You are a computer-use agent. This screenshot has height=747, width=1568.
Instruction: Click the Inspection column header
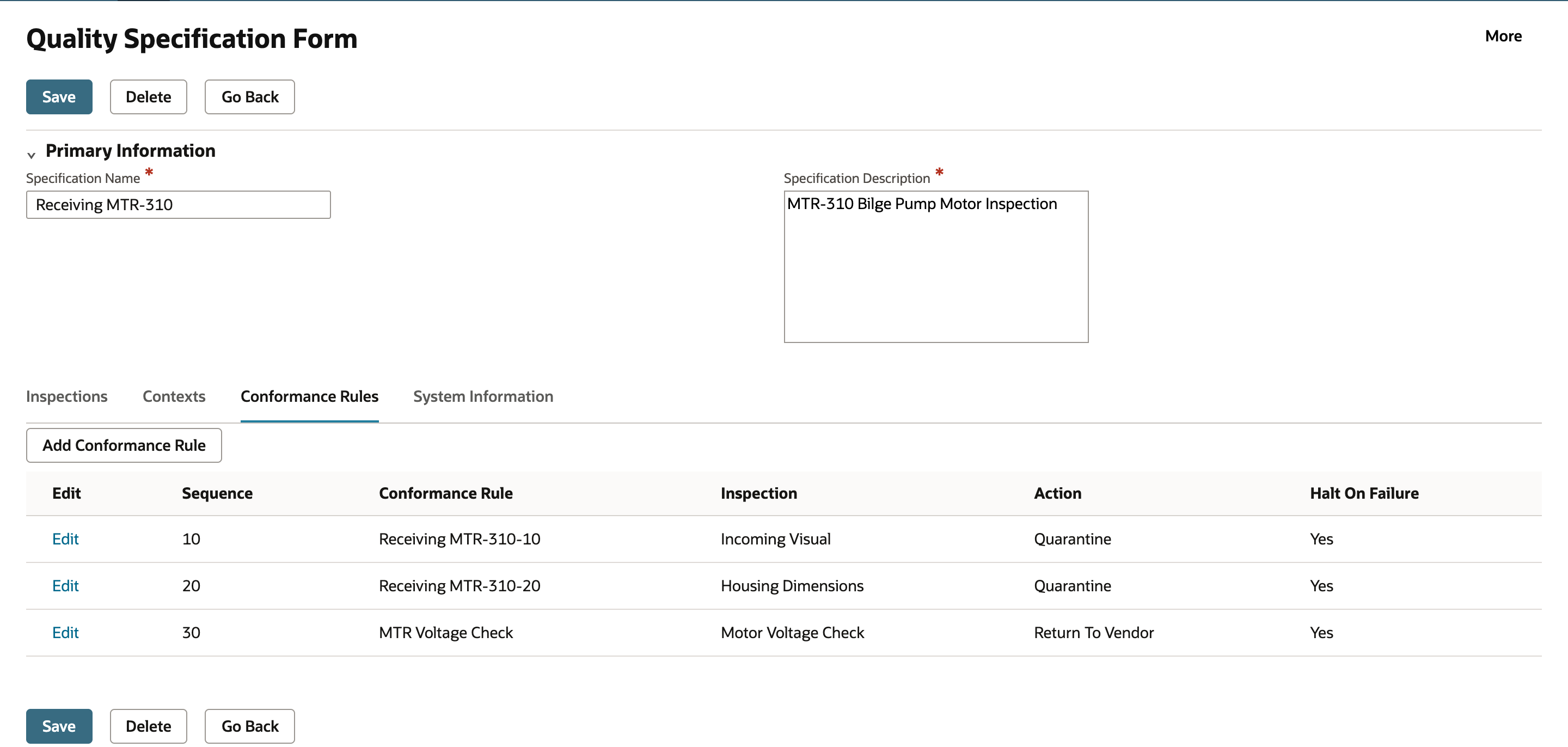758,493
